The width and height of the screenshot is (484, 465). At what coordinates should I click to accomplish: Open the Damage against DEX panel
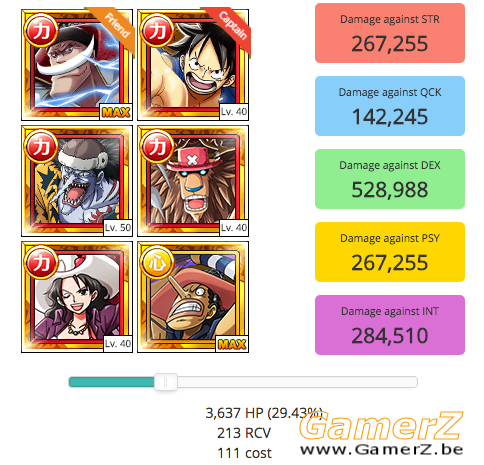(x=390, y=179)
